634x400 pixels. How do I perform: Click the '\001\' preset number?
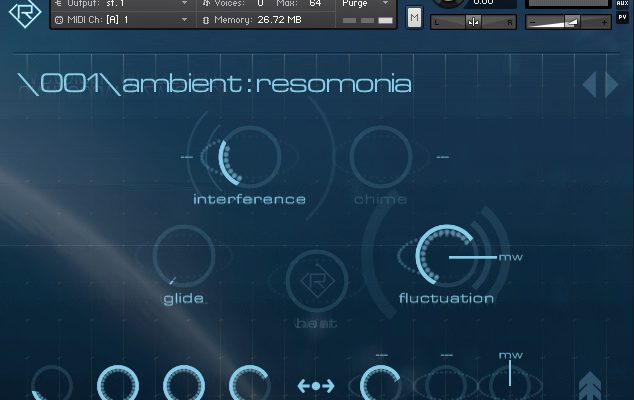click(x=68, y=84)
